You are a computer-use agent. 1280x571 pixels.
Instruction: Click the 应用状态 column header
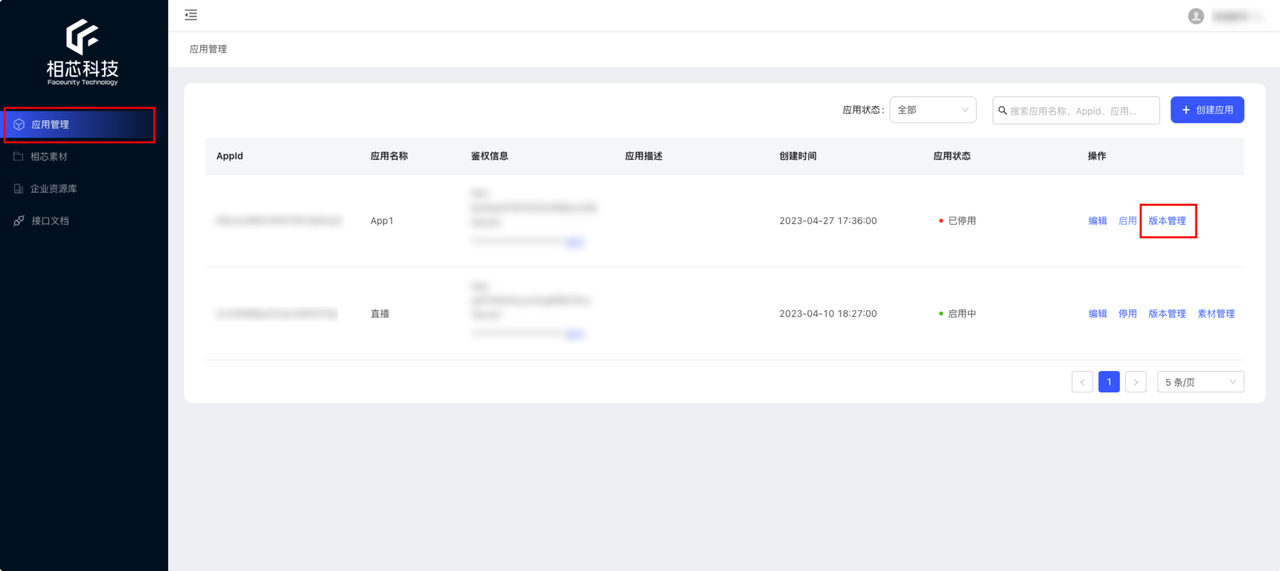pyautogui.click(x=952, y=157)
